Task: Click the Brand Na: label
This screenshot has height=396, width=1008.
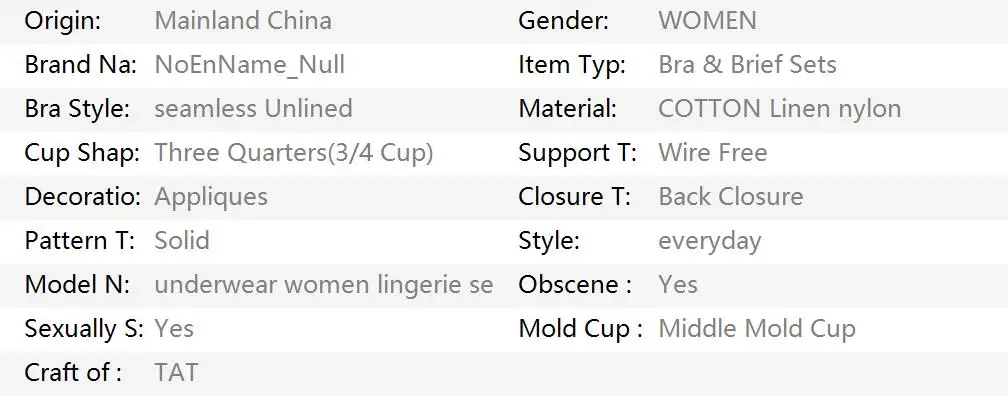Action: [x=80, y=64]
